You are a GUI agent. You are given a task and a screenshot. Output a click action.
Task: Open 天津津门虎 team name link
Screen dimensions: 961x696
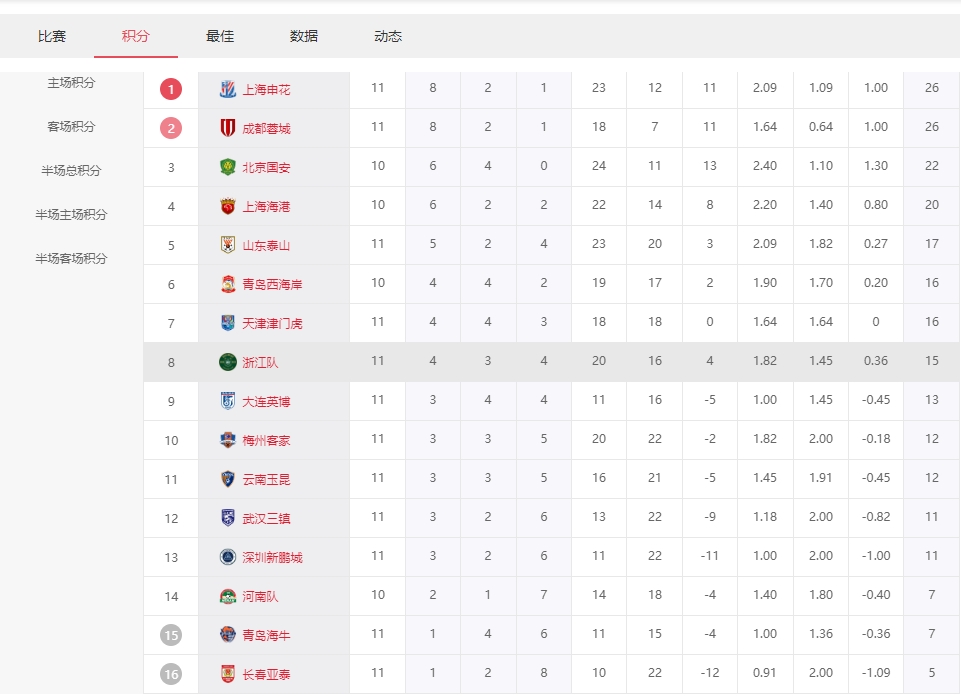[272, 323]
